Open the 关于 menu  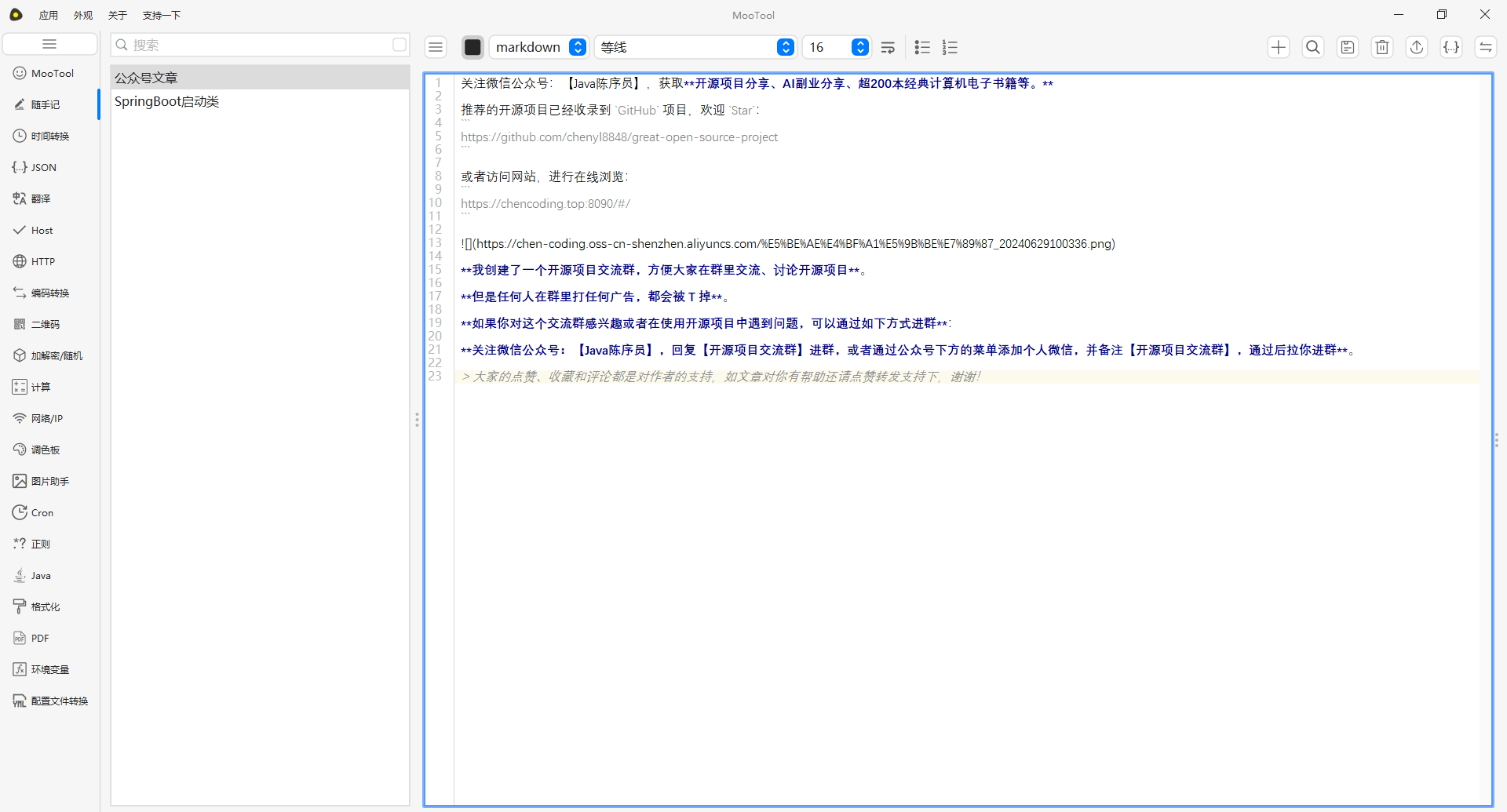117,15
